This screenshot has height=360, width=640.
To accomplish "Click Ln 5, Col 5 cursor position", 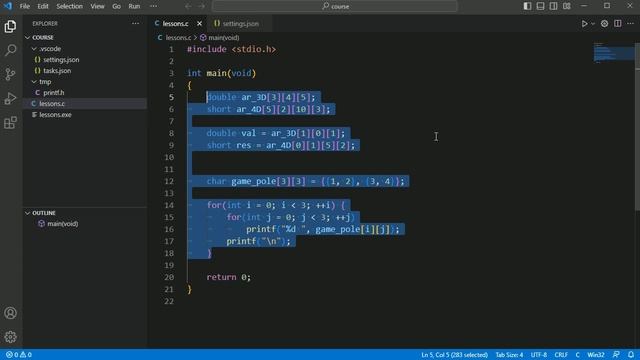I will [454, 355].
